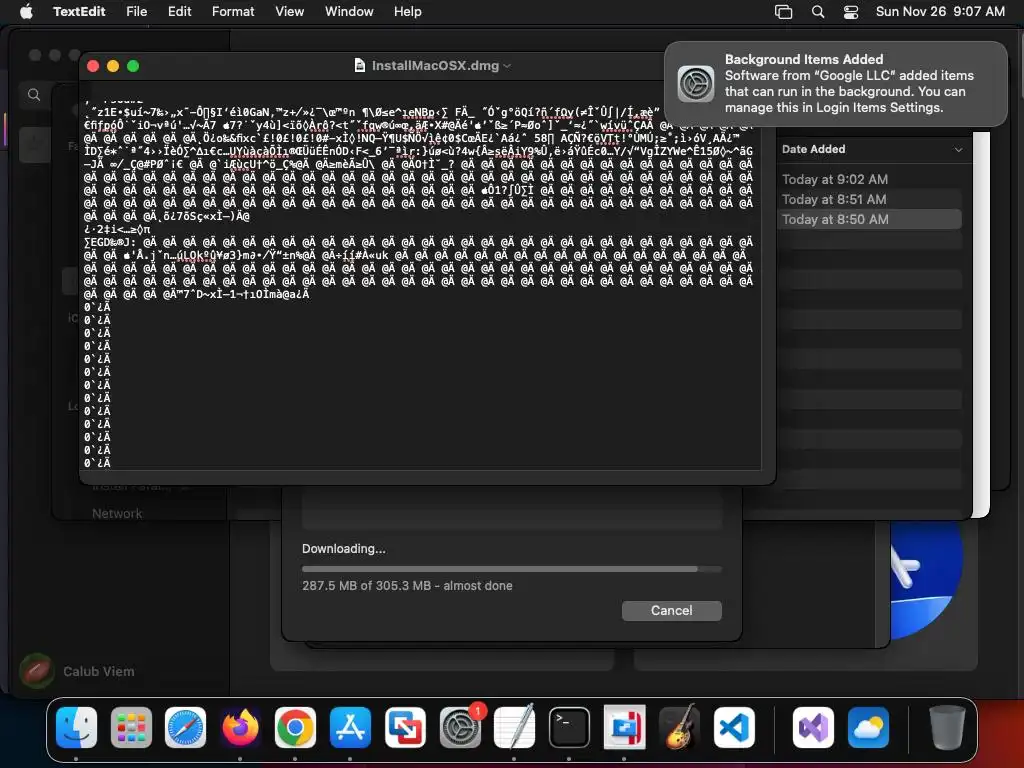Click the Calub Viem account name
The height and width of the screenshot is (768, 1024).
click(99, 671)
